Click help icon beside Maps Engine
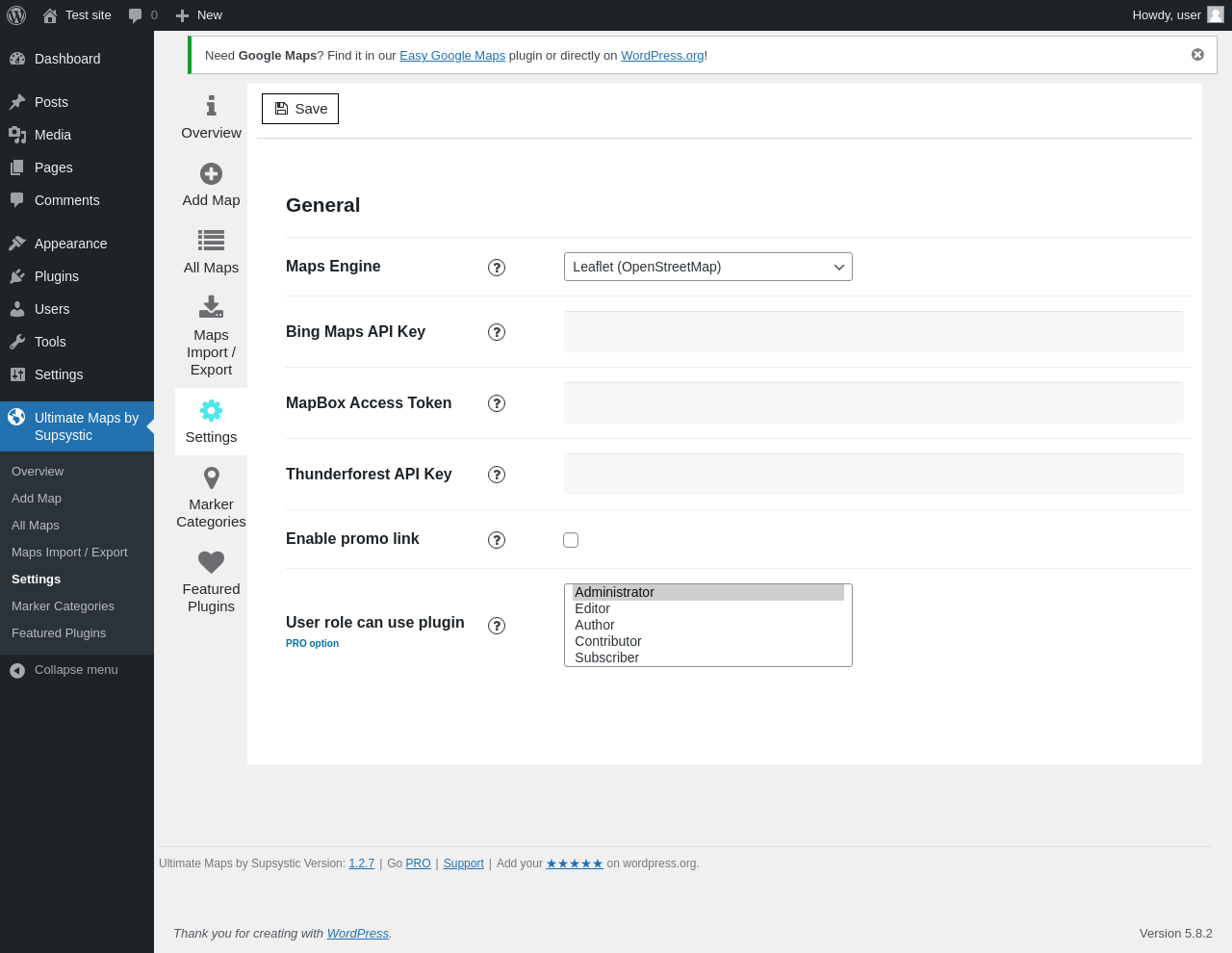This screenshot has height=953, width=1232. click(497, 268)
